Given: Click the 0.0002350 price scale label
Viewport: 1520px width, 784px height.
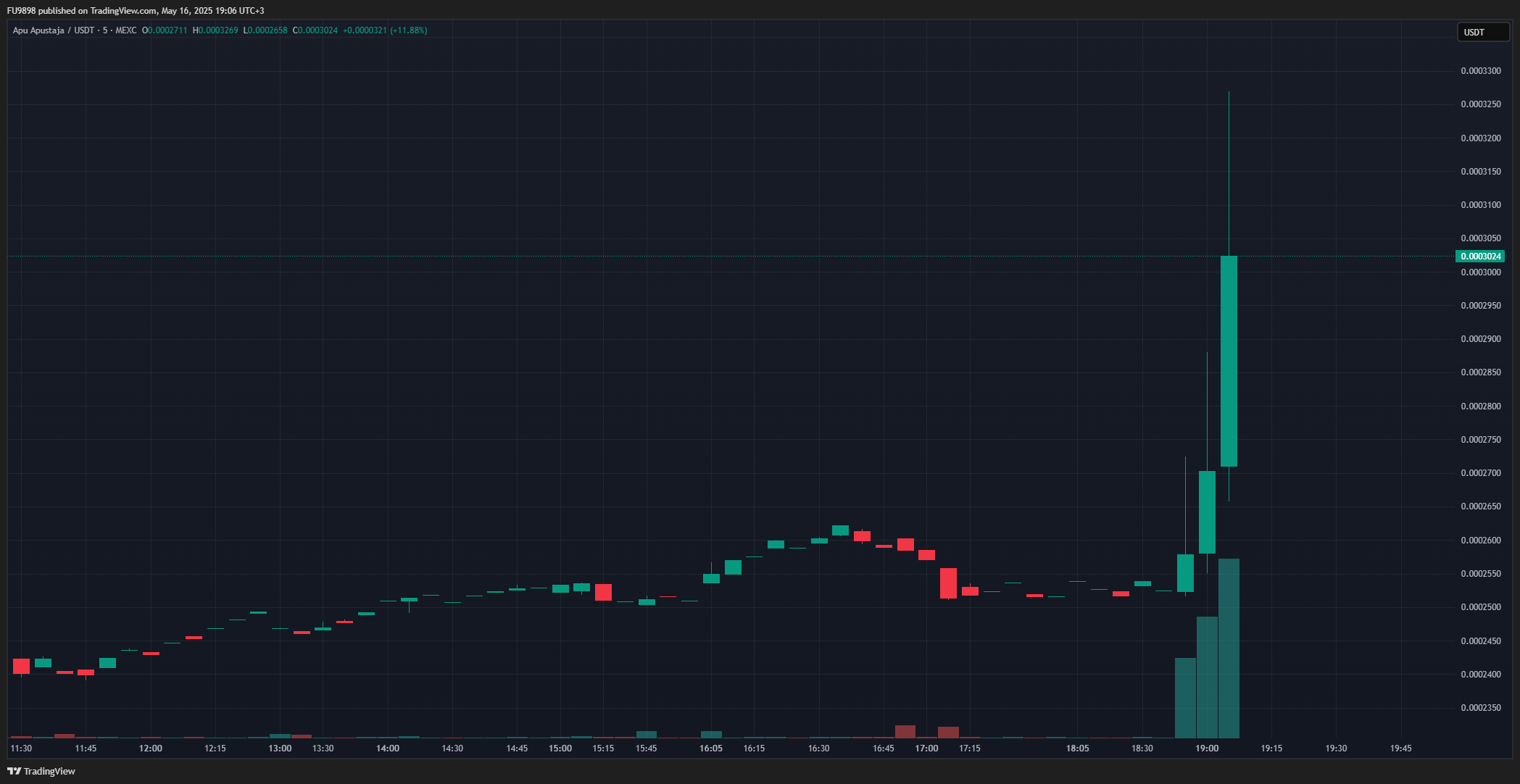Looking at the screenshot, I should (1481, 708).
